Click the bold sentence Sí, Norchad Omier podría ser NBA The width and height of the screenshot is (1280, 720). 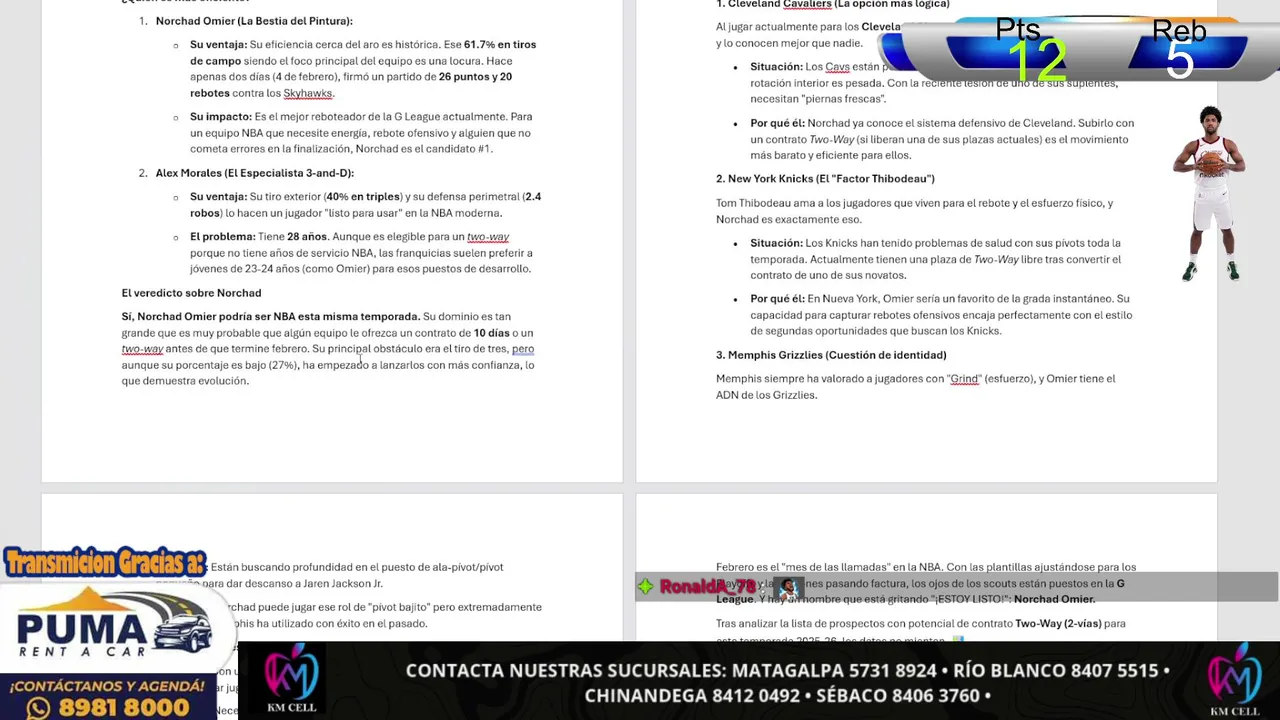point(271,317)
